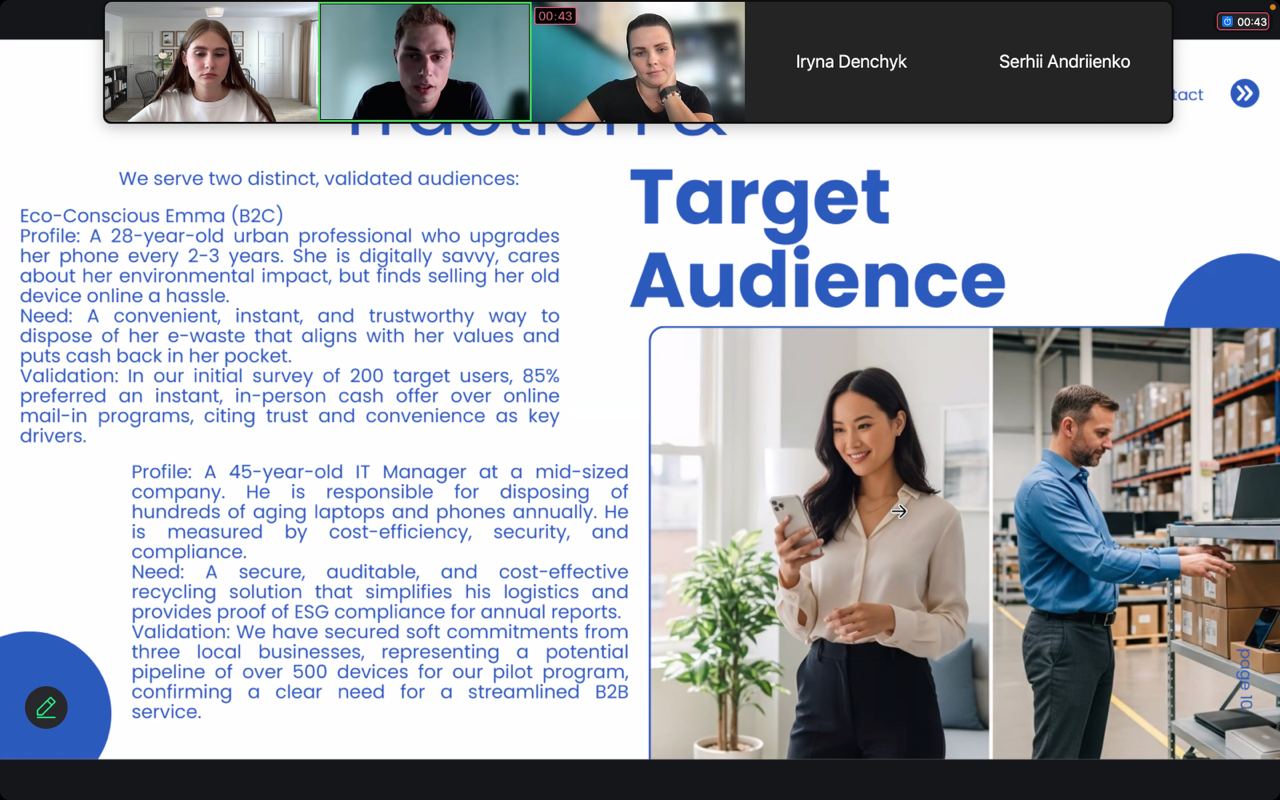Viewport: 1280px width, 800px height.
Task: Click the "Target Audience" slide heading
Action: pos(817,238)
